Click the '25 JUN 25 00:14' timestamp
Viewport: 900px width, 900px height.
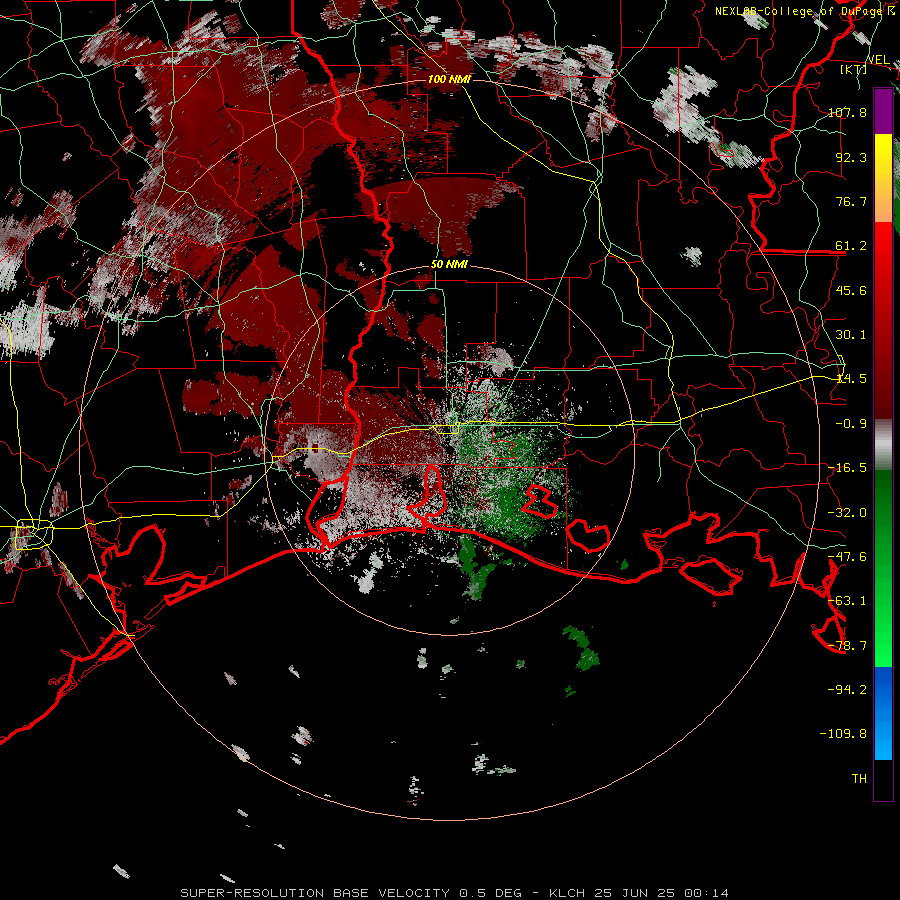(x=661, y=893)
